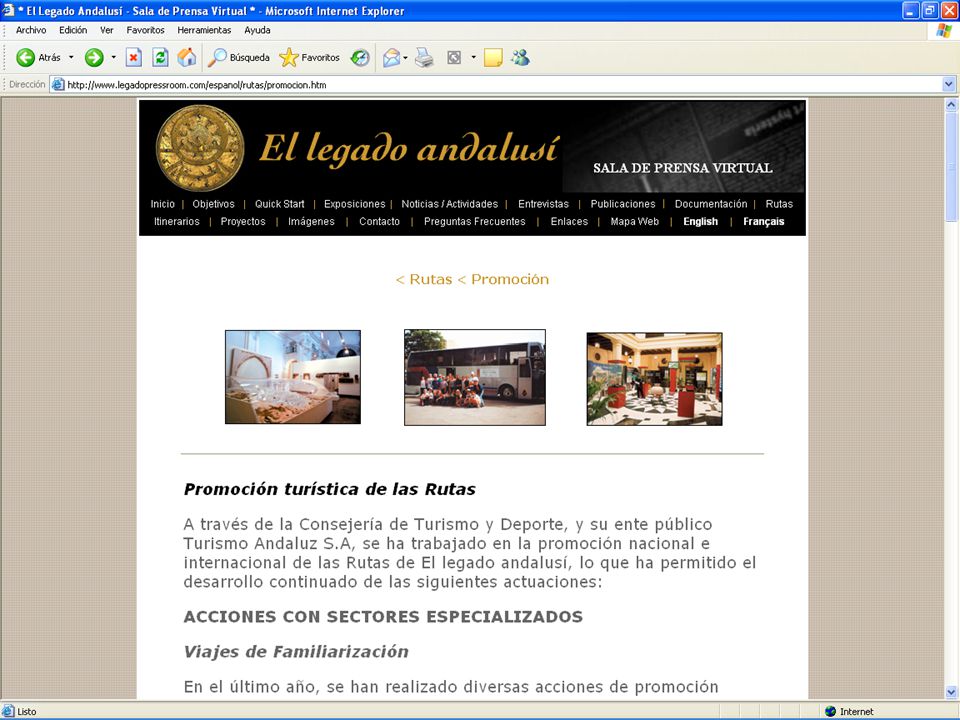Open the Herramientas menu
960x720 pixels.
[x=204, y=30]
